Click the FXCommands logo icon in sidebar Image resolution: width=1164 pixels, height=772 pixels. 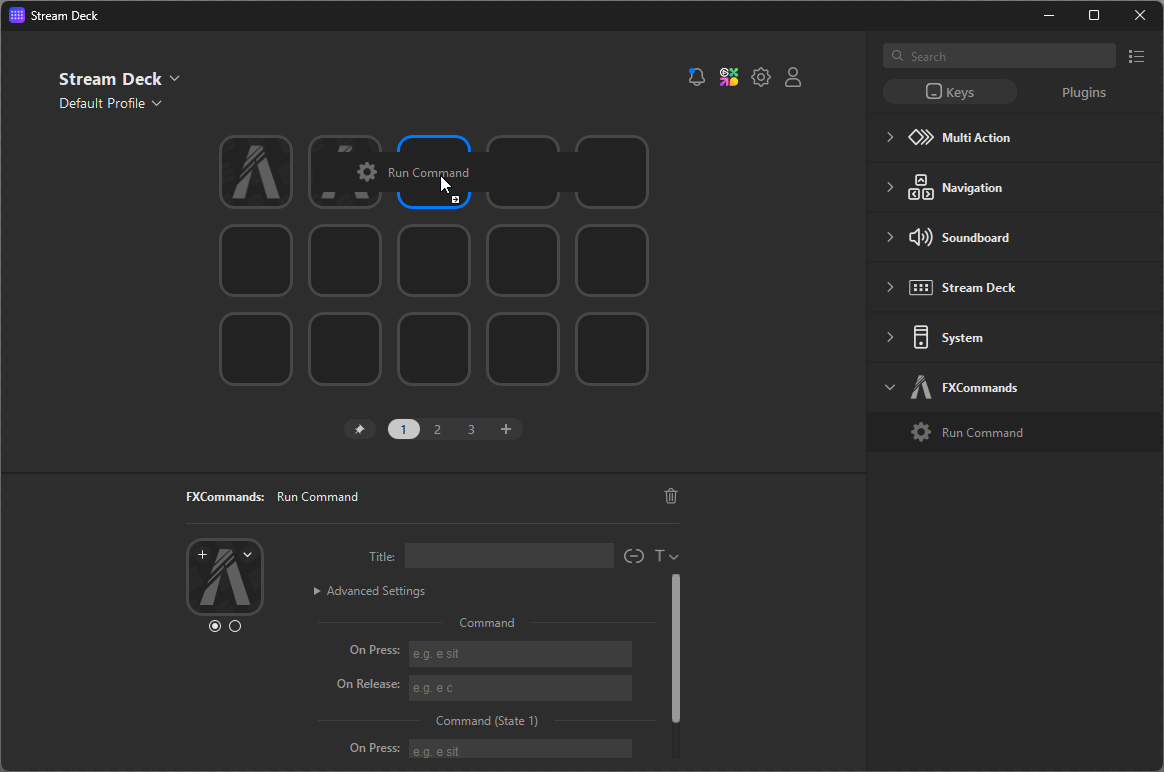[x=921, y=387]
